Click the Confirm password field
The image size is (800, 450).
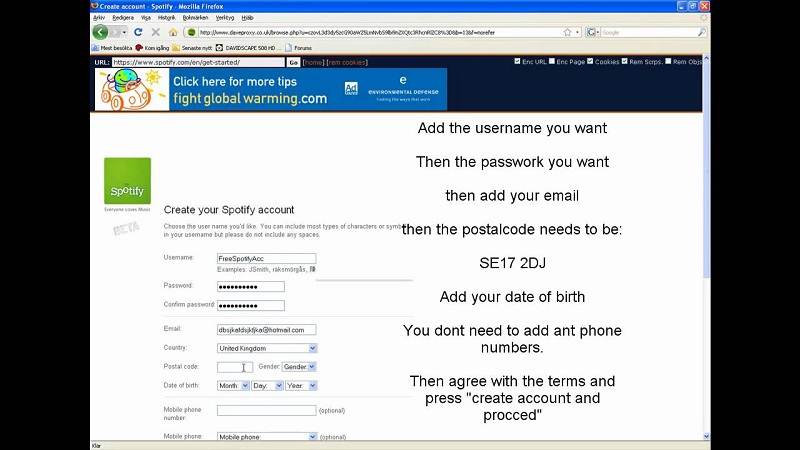pyautogui.click(x=251, y=306)
